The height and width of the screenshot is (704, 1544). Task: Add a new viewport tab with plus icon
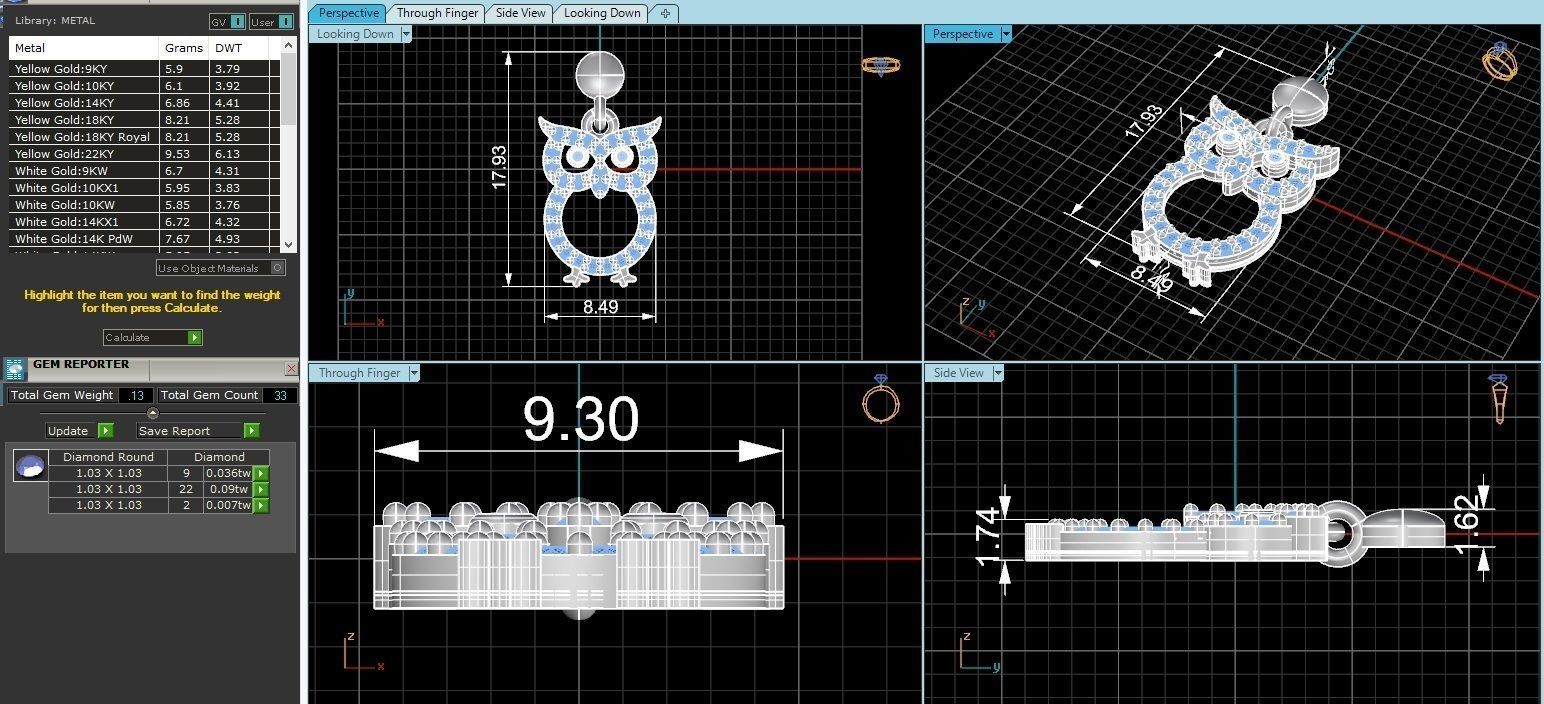click(x=664, y=13)
